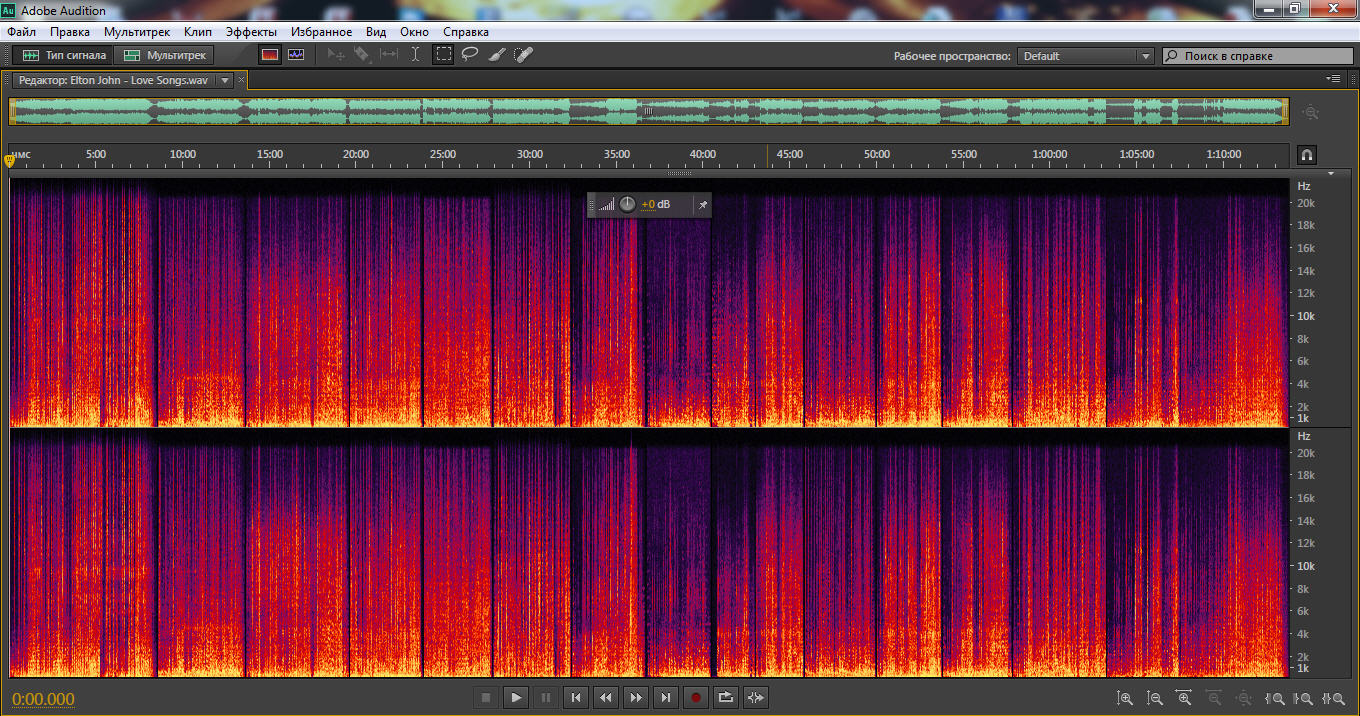
Task: Adjust the +0 dB gain knob
Action: point(627,204)
